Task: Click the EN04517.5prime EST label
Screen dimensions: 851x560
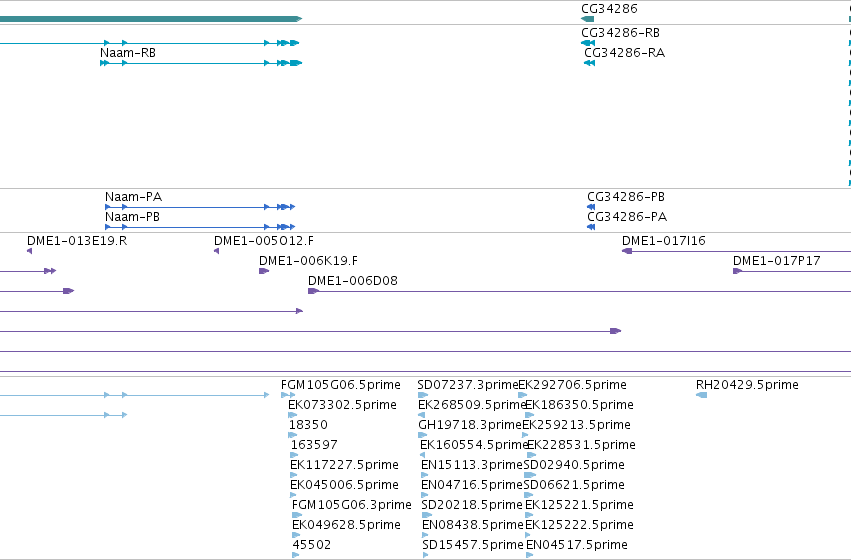Action: click(x=577, y=545)
